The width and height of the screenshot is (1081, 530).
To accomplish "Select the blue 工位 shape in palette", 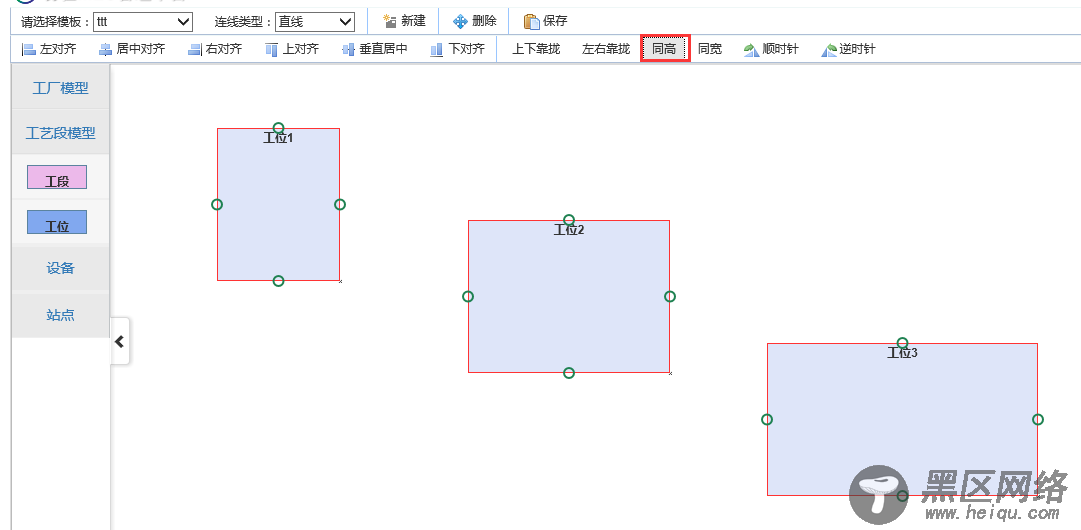I will (x=57, y=222).
